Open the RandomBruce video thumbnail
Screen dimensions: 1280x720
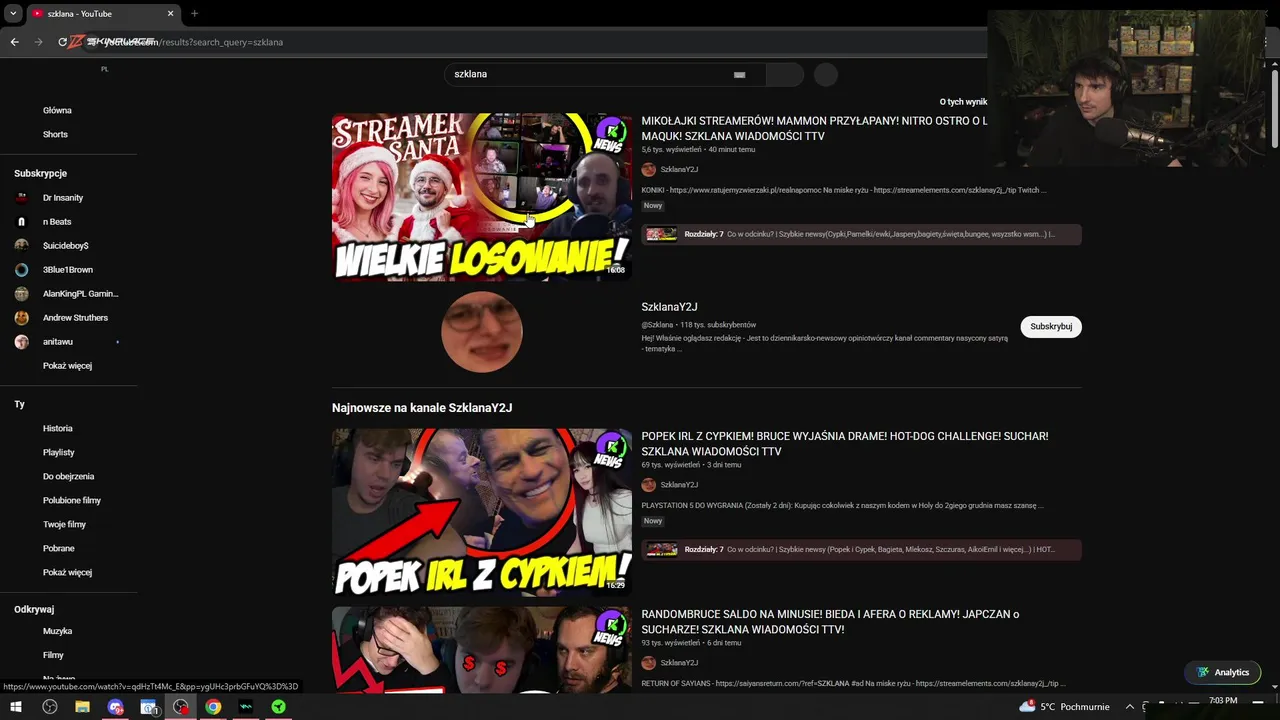point(482,649)
